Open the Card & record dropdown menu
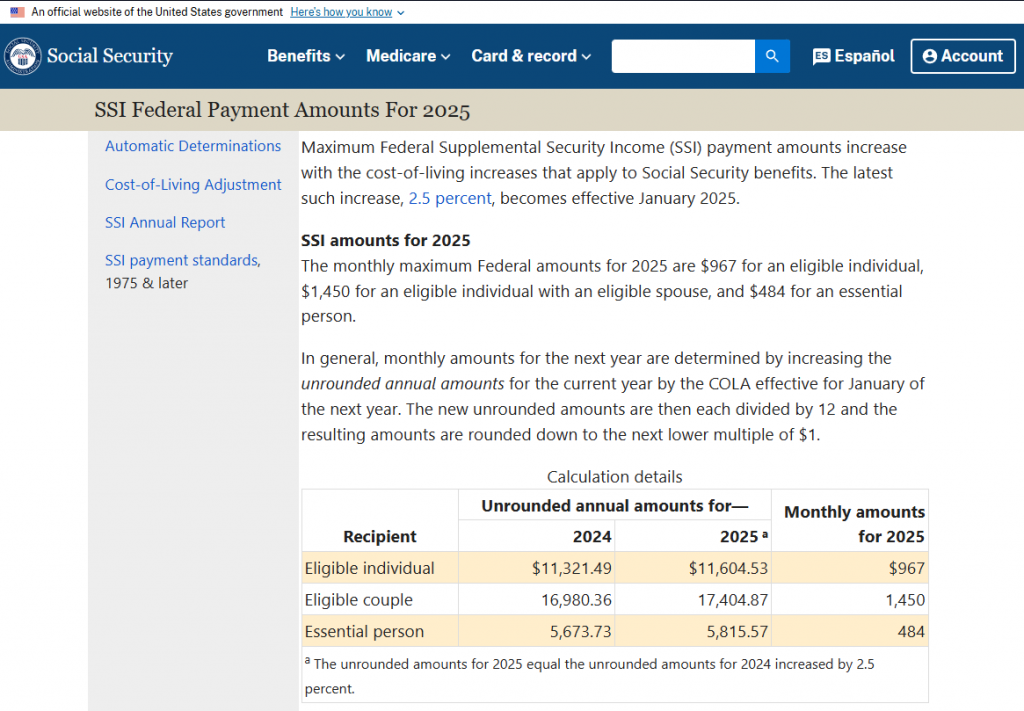The image size is (1024, 711). click(531, 56)
